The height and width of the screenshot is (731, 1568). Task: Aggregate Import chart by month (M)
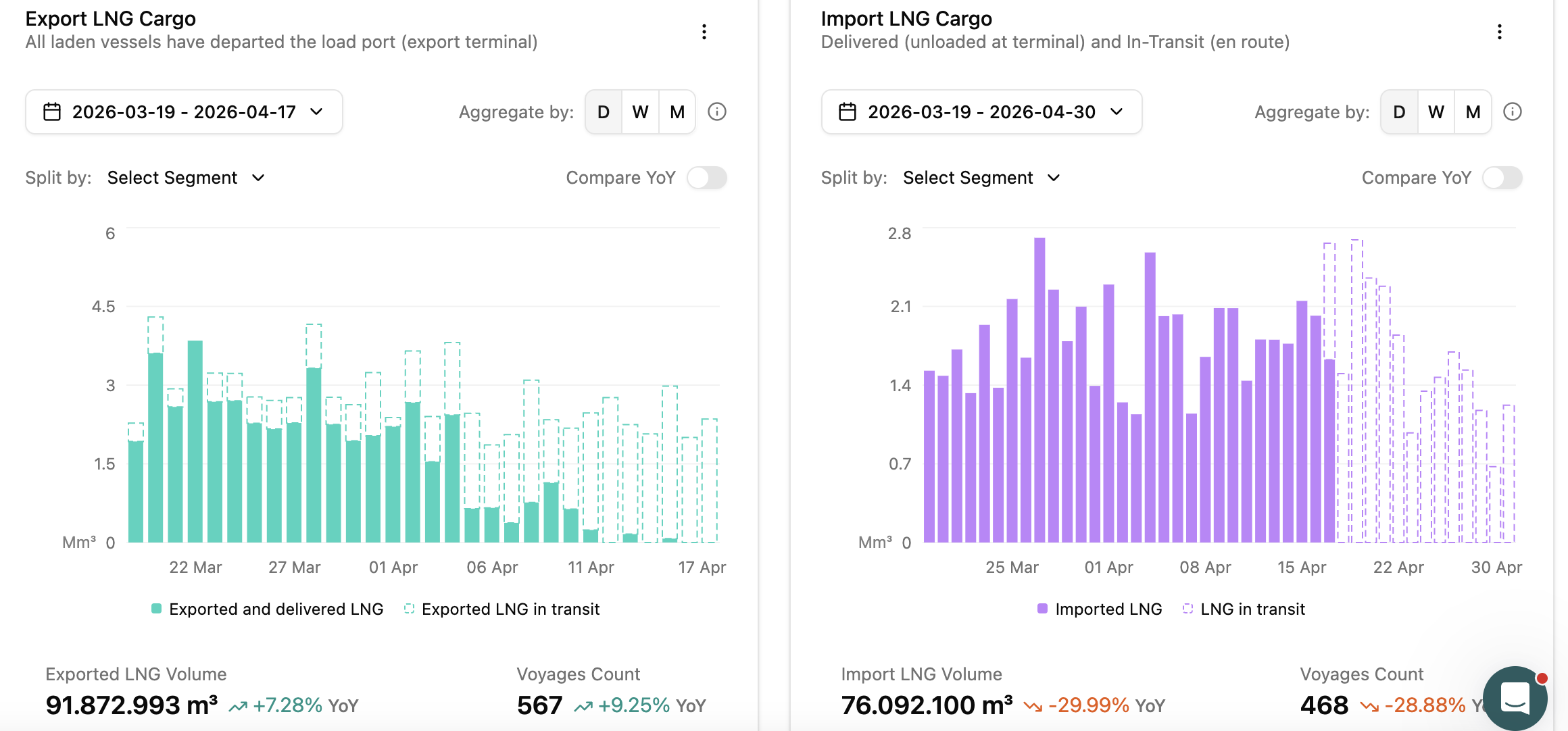(x=1473, y=111)
